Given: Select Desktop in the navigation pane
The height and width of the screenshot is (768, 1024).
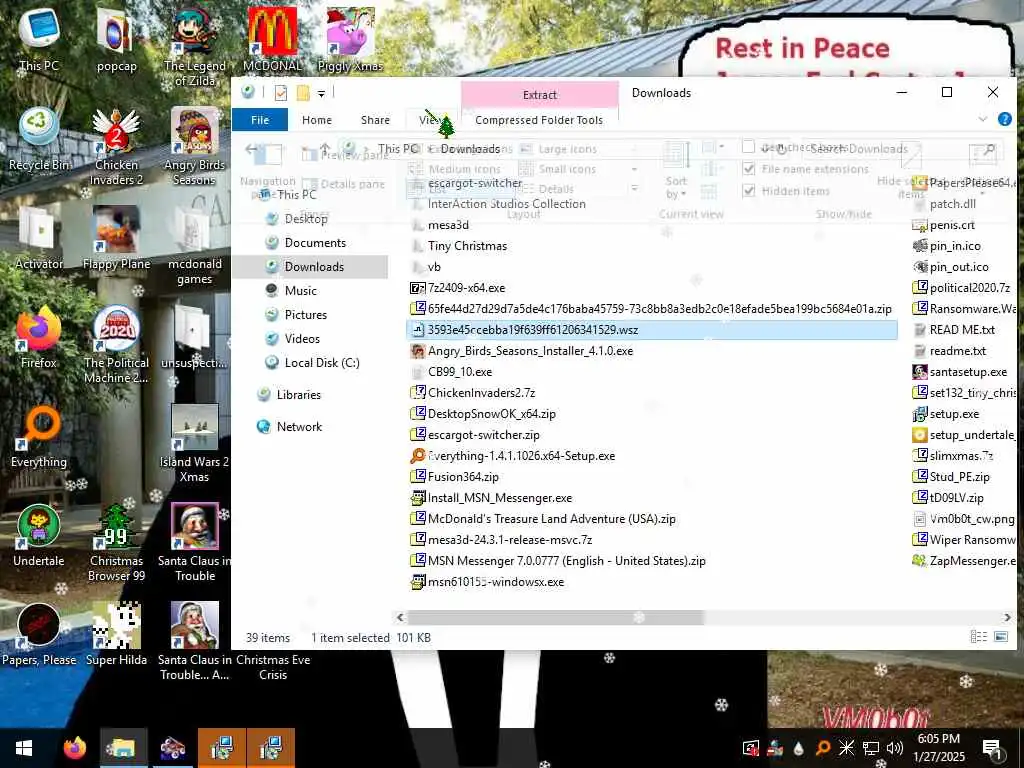Looking at the screenshot, I should [306, 219].
